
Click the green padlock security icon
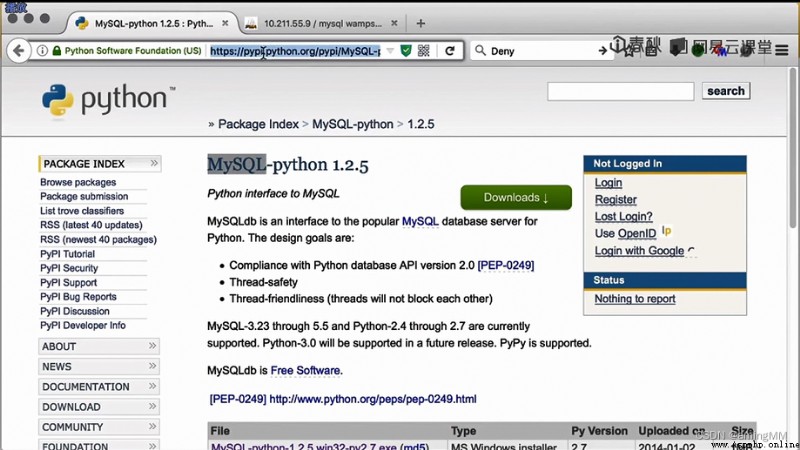tap(57, 51)
